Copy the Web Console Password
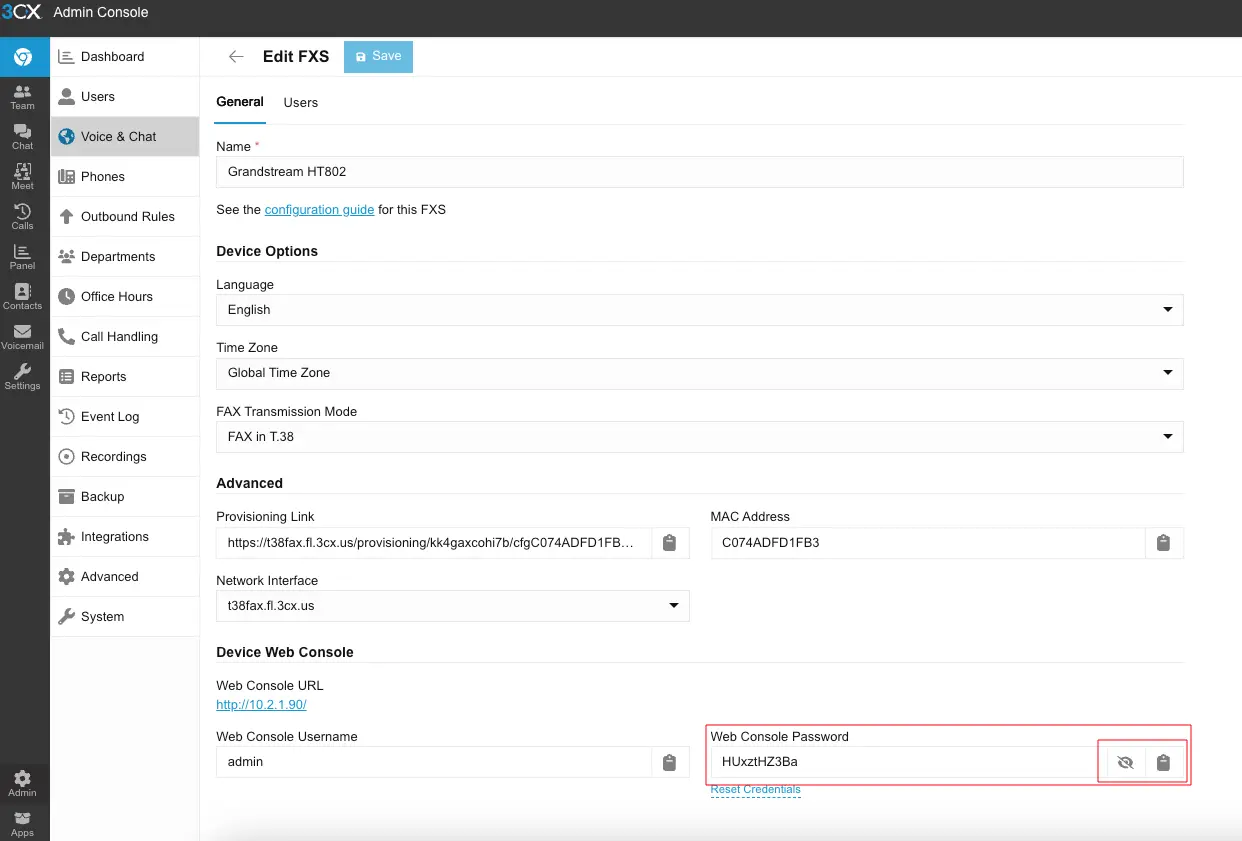Image resolution: width=1242 pixels, height=841 pixels. [1163, 762]
